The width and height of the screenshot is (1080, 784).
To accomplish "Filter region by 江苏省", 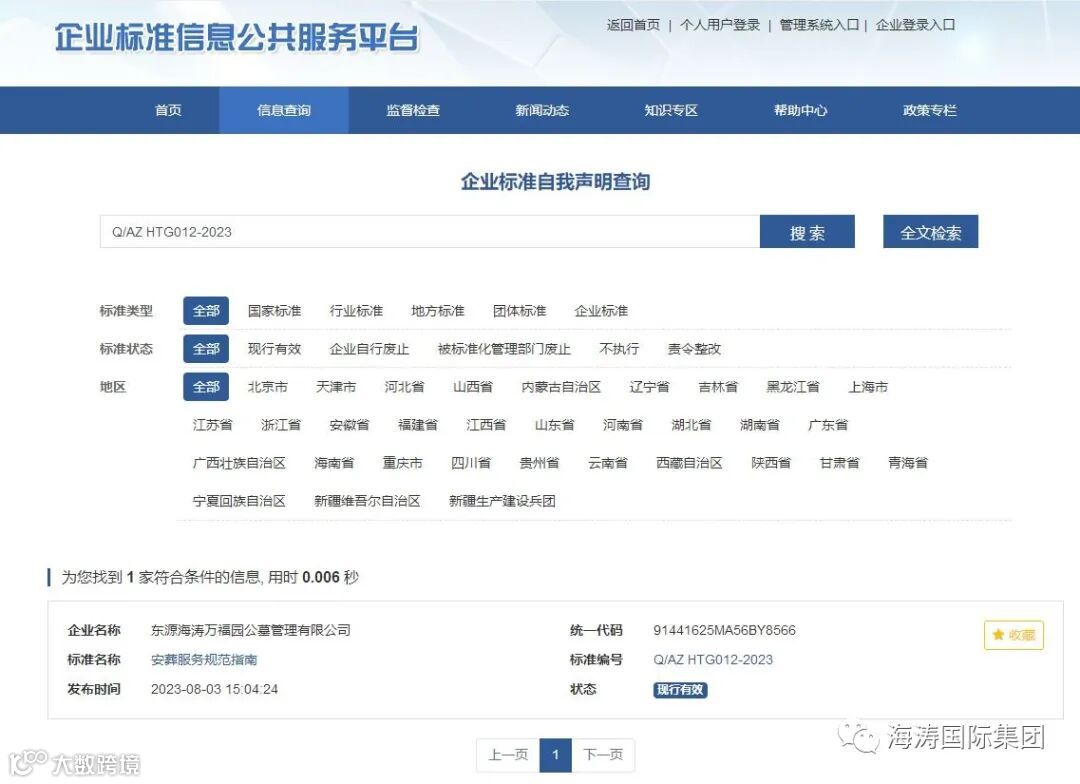I will pos(212,424).
